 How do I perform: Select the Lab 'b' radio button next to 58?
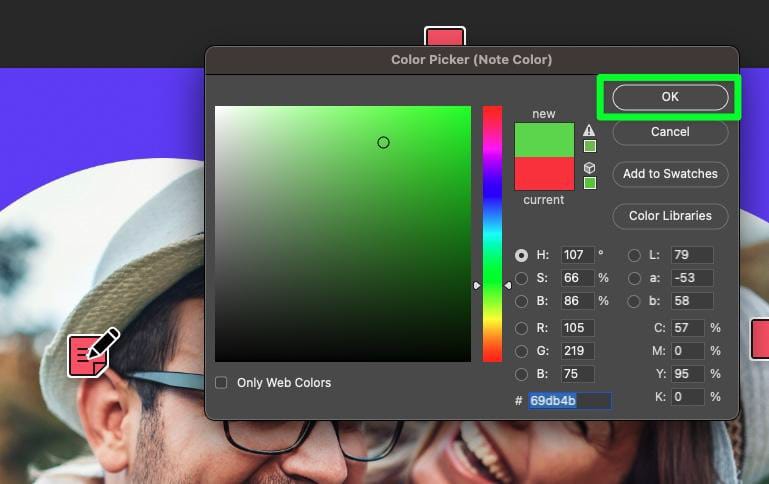pyautogui.click(x=634, y=301)
